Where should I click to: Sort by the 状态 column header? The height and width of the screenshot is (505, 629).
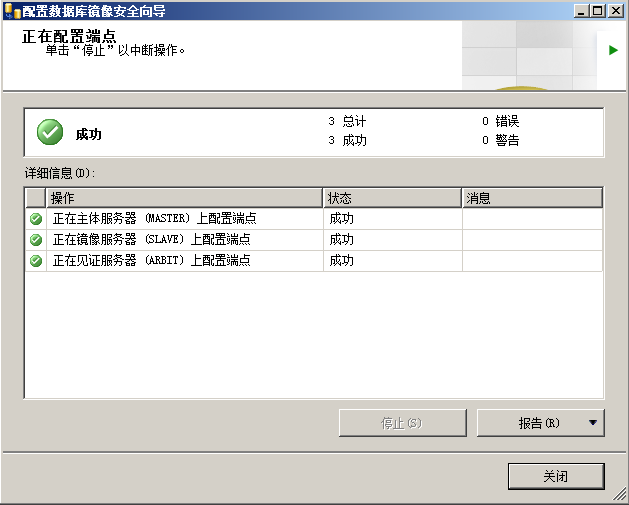[392, 198]
